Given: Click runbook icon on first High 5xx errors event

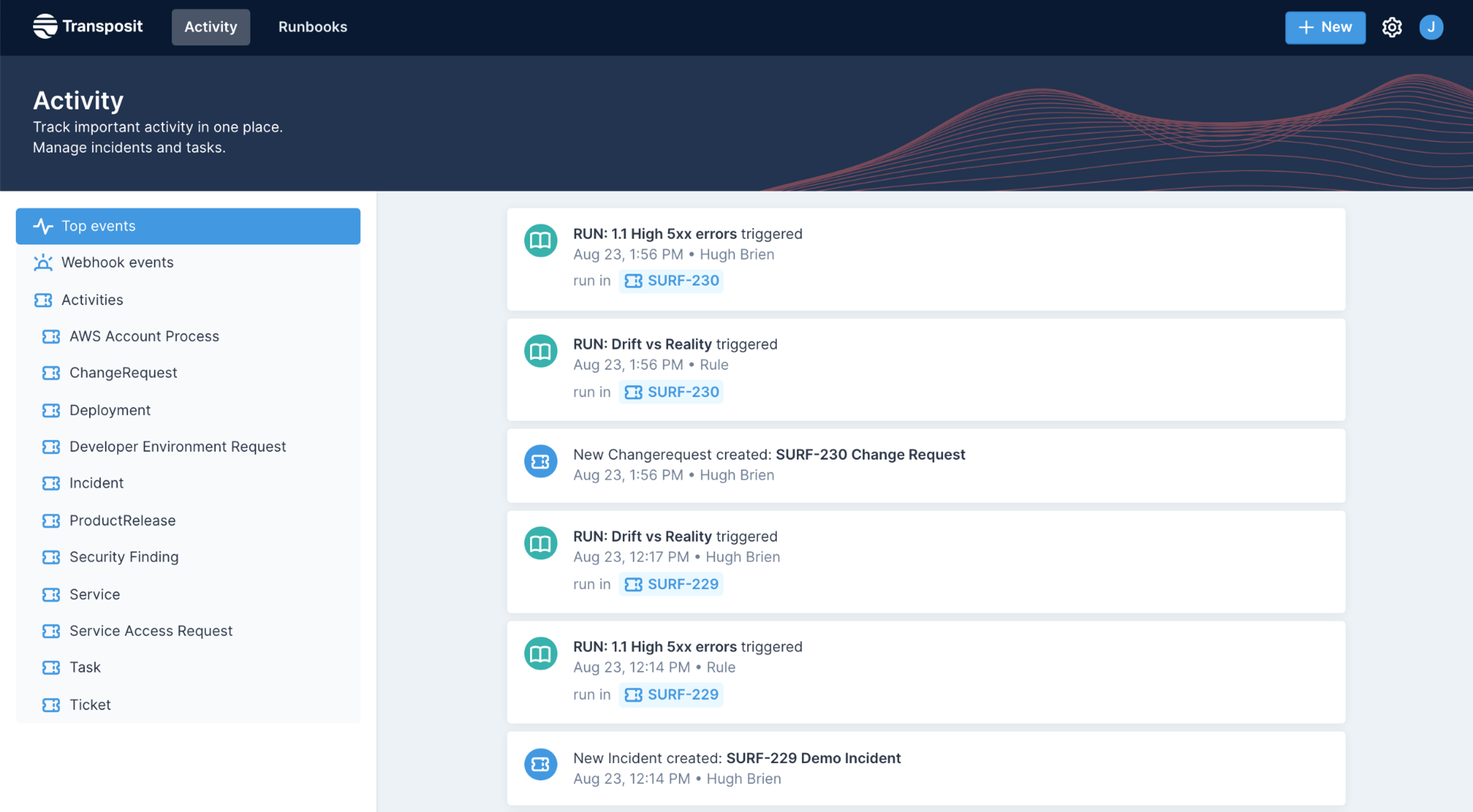Looking at the screenshot, I should (540, 241).
